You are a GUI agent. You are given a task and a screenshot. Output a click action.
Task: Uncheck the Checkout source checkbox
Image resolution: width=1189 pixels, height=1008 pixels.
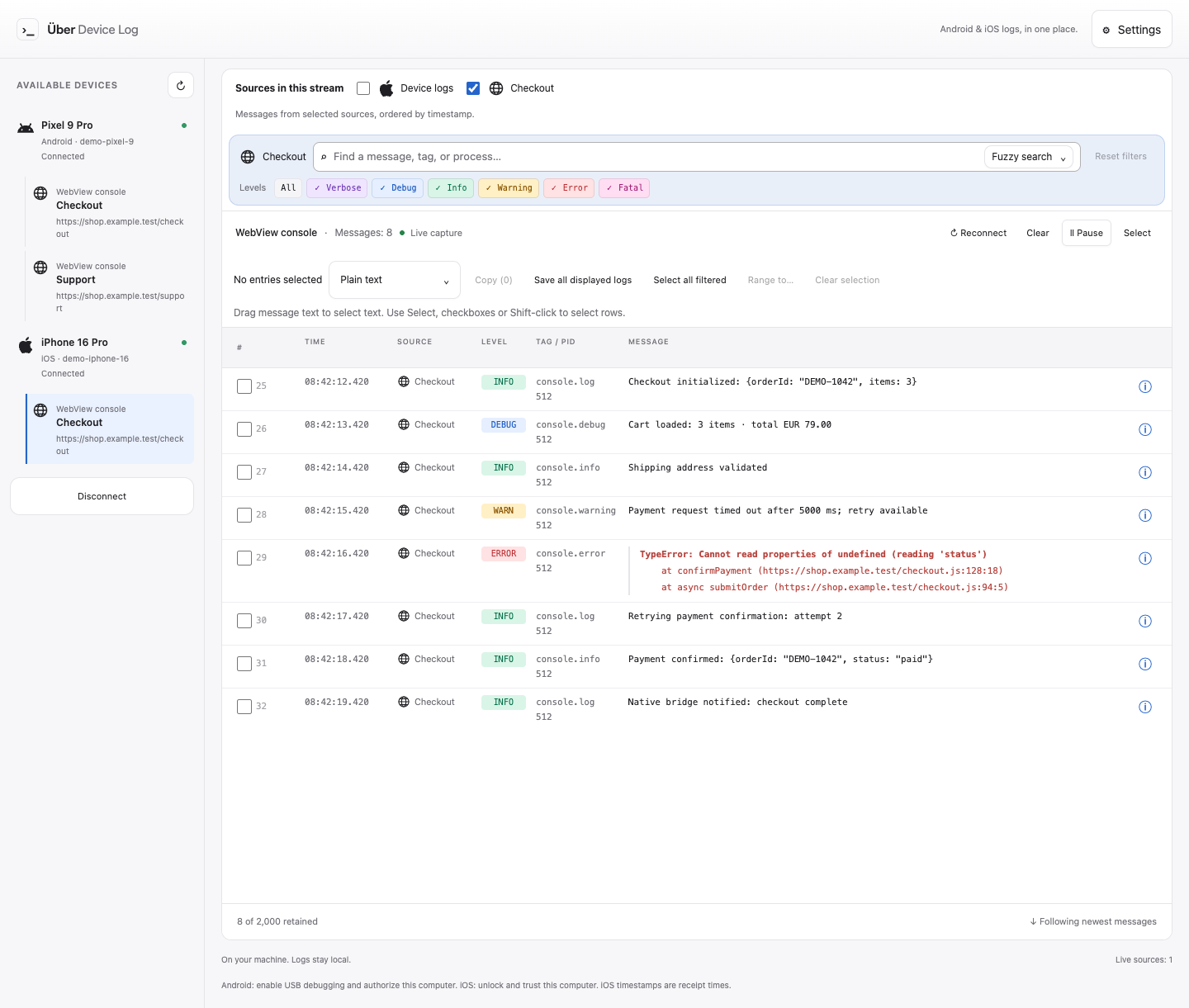(x=473, y=88)
